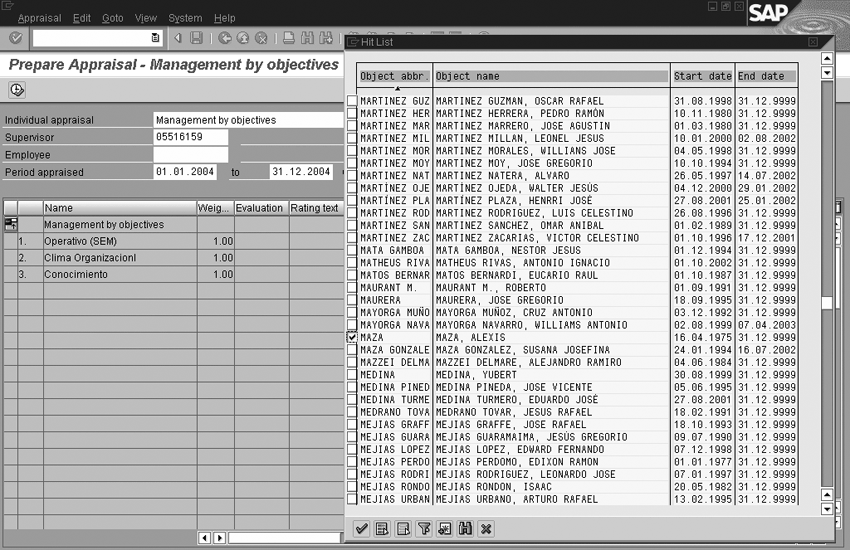850x550 pixels.
Task: Open the System menu
Action: click(x=185, y=18)
